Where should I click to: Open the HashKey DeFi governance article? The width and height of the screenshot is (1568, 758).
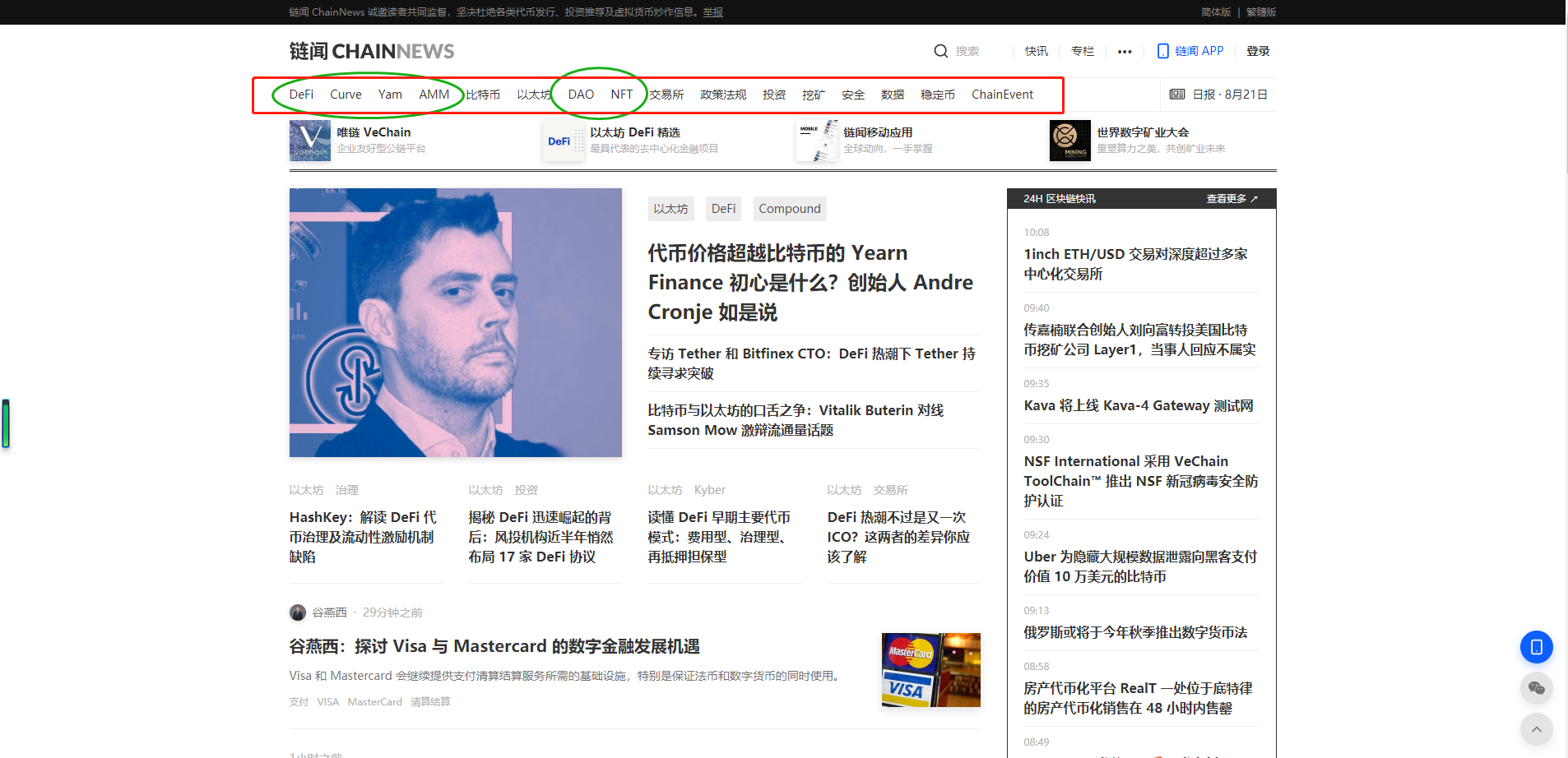363,537
